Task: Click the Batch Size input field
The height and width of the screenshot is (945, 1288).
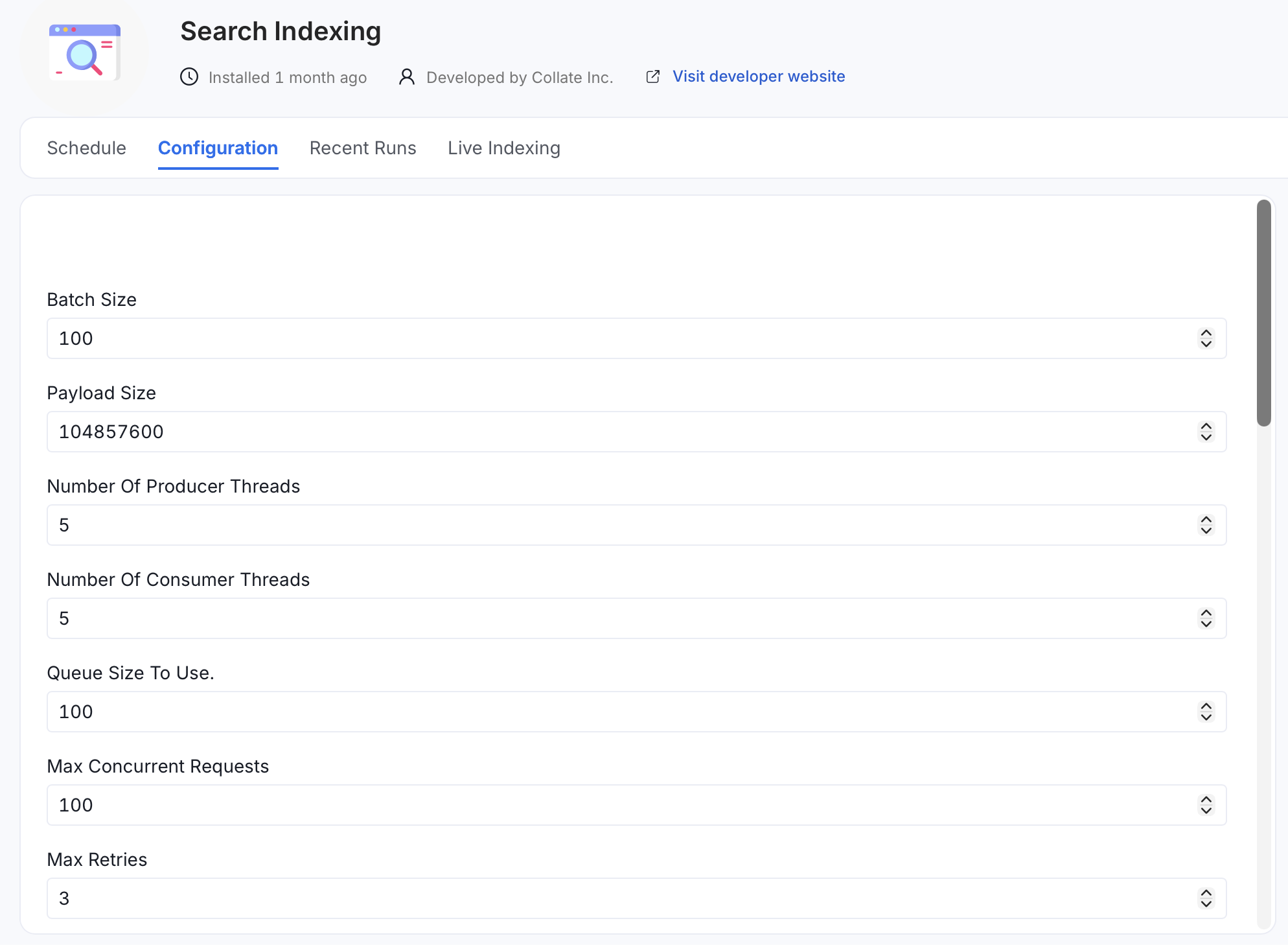Action: (636, 338)
